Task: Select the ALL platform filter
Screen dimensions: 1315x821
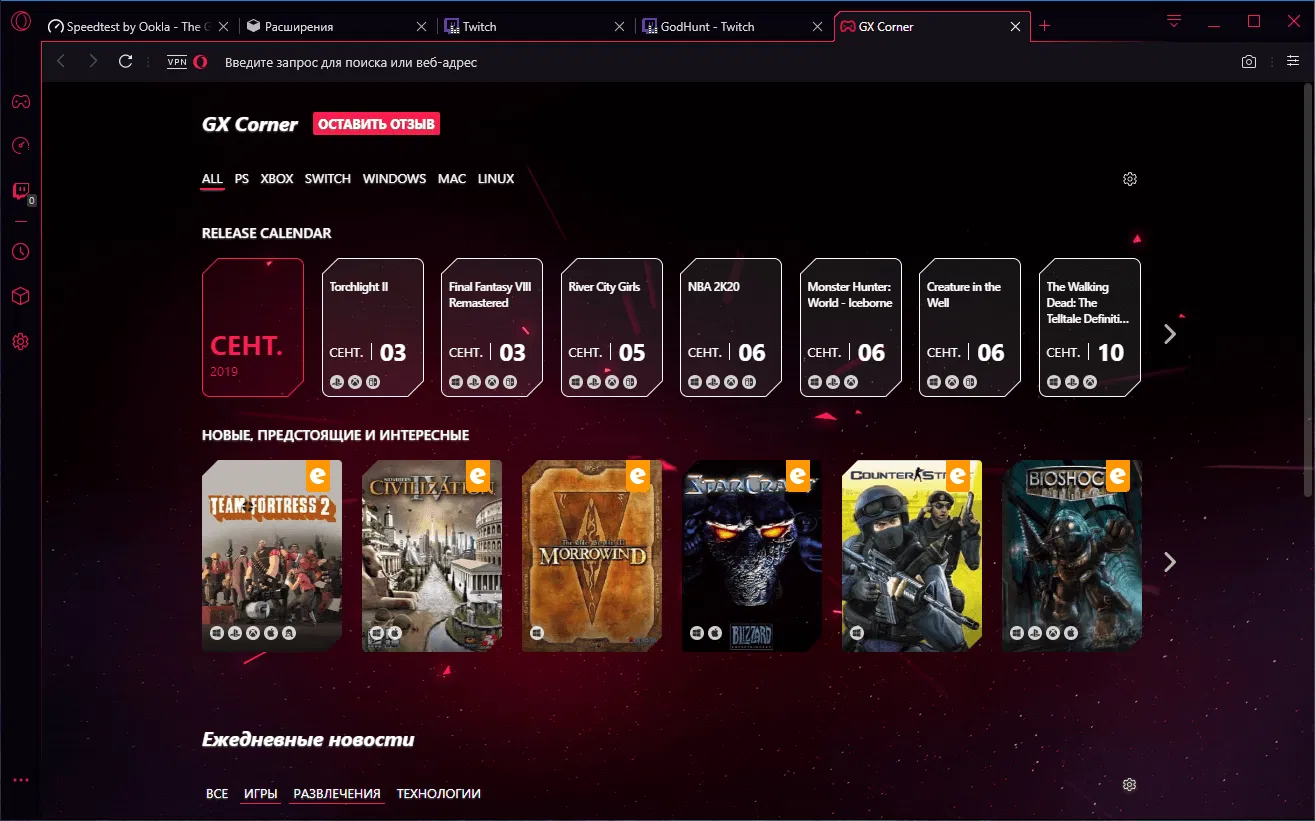Action: [x=212, y=179]
